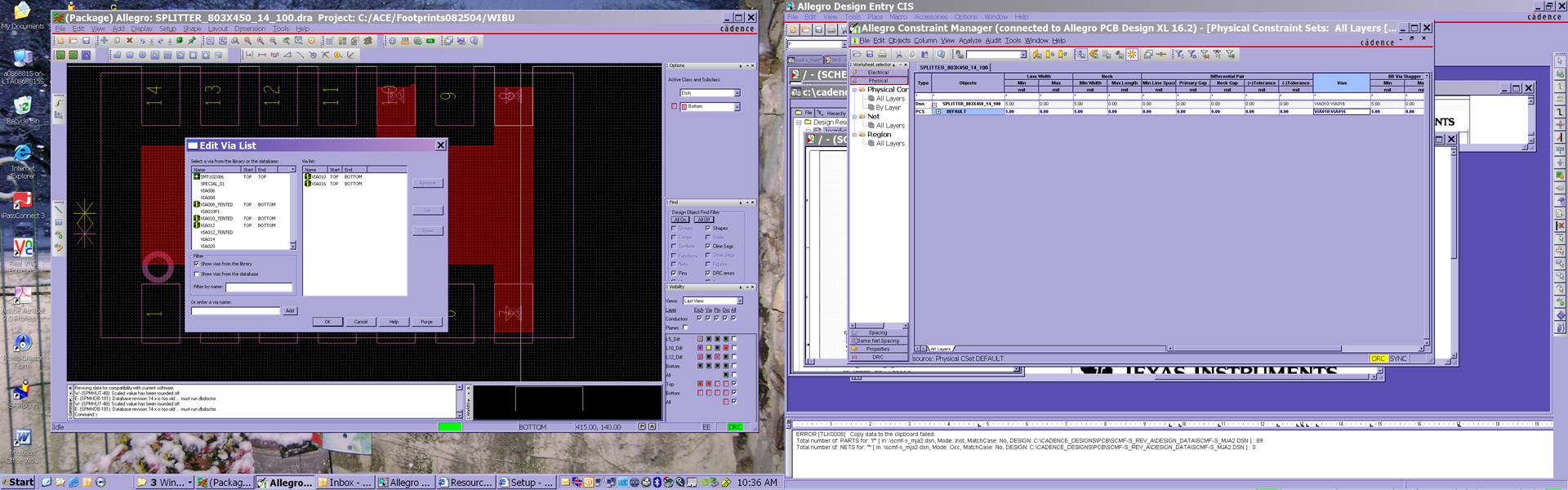Open the Shape menu in Allegro
This screenshot has width=1568, height=490.
[x=192, y=29]
